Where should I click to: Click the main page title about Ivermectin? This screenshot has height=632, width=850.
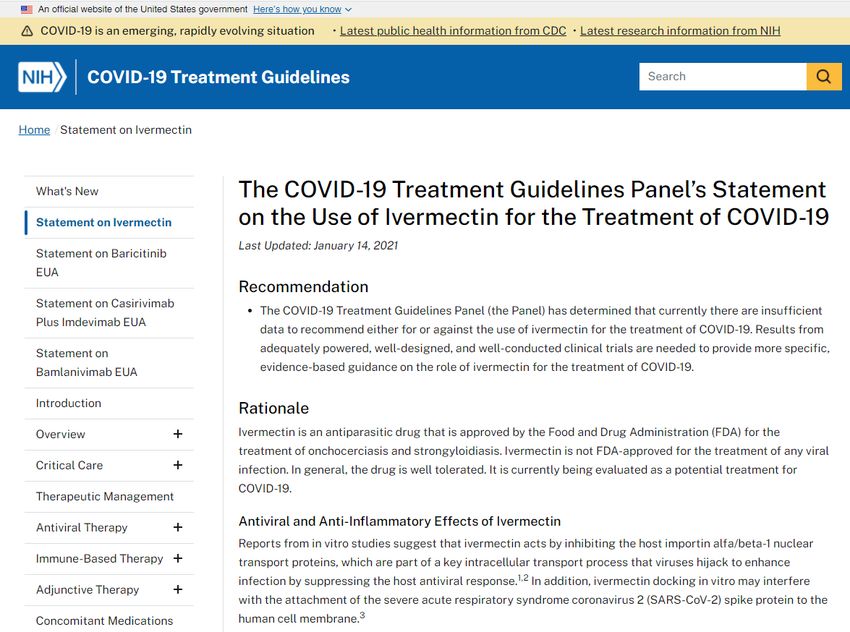click(x=533, y=203)
